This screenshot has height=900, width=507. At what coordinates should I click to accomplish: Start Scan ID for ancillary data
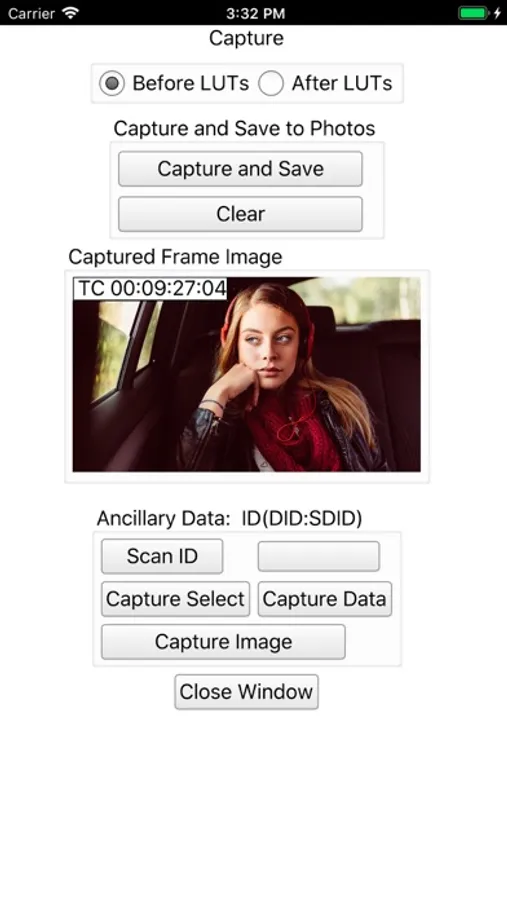162,556
